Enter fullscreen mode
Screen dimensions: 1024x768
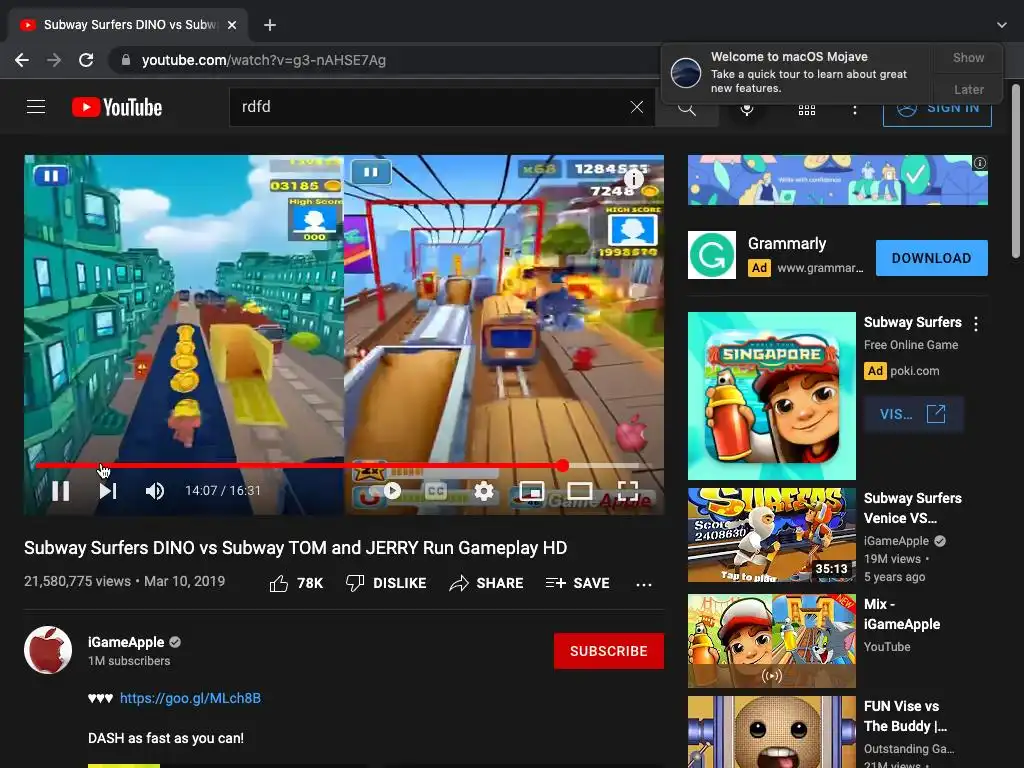(628, 490)
